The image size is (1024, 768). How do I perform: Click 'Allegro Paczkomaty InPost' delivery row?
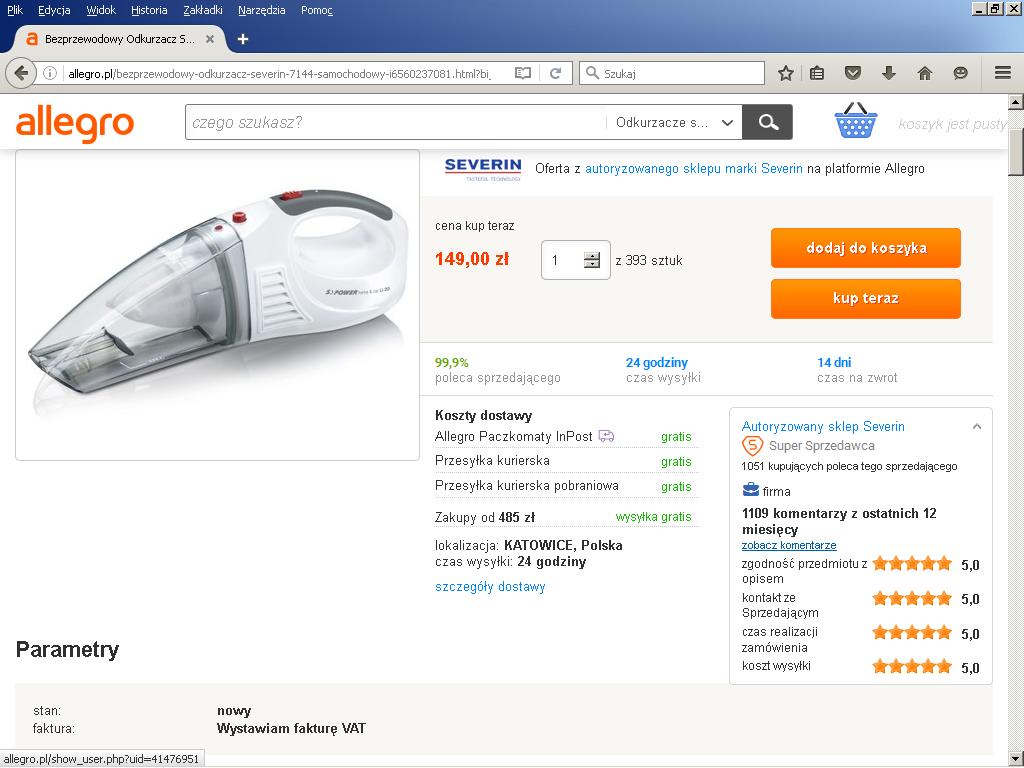566,436
